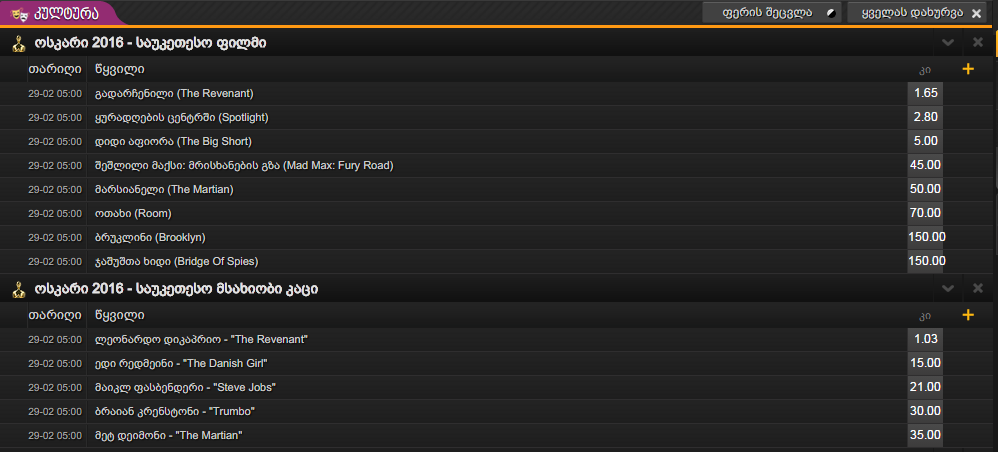Click the წყვილი column header in საუკეთესო ფილმი
The image size is (998, 452).
[119, 69]
